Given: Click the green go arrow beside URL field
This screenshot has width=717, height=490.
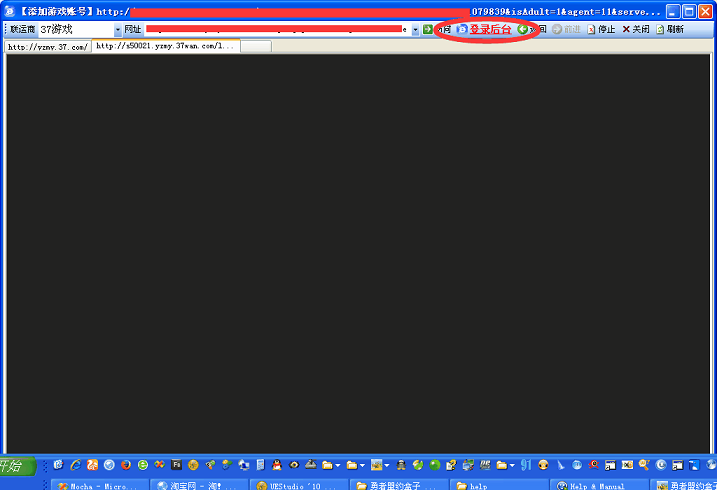Looking at the screenshot, I should pos(428,29).
